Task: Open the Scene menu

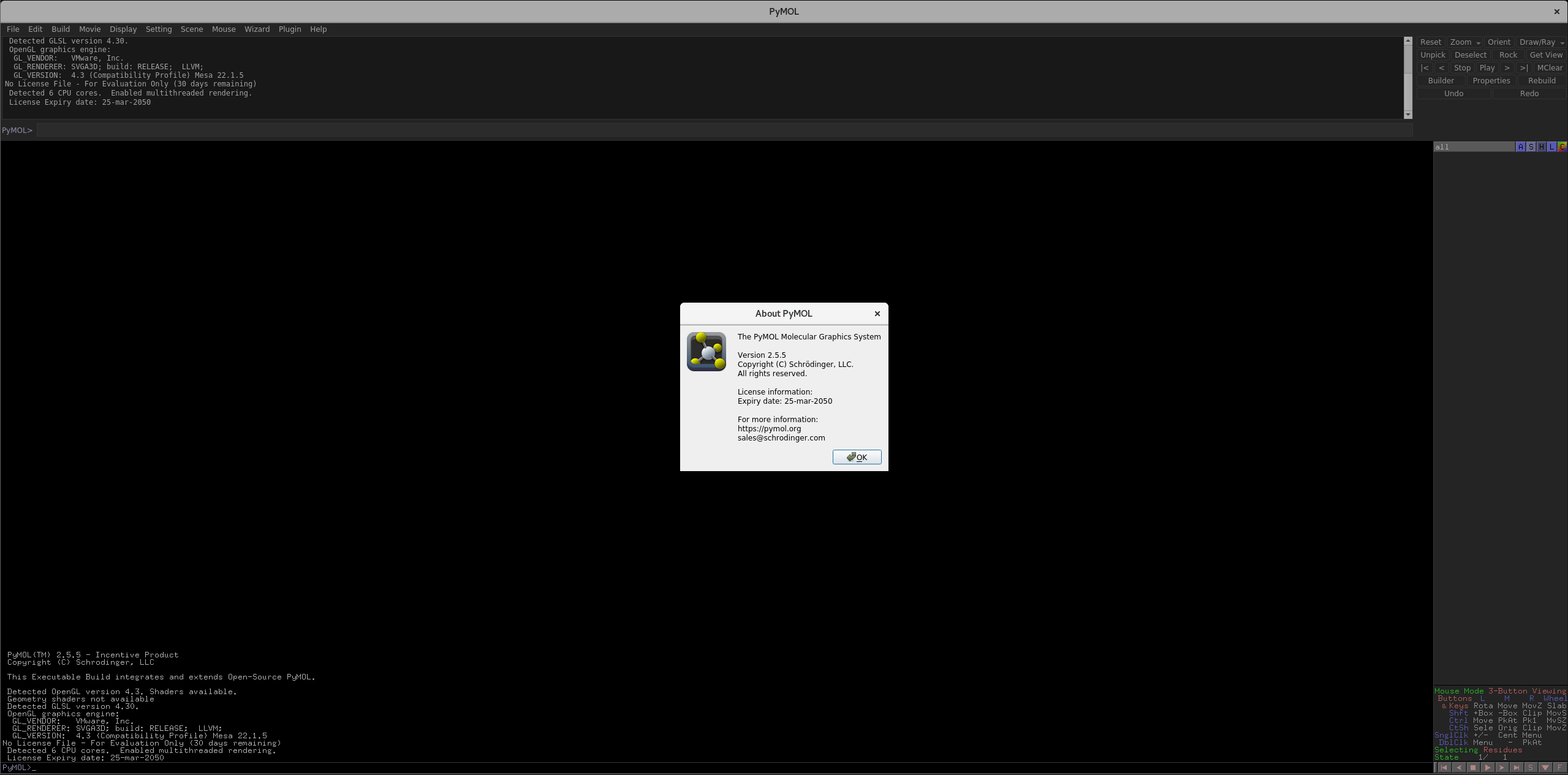Action: pyautogui.click(x=192, y=29)
